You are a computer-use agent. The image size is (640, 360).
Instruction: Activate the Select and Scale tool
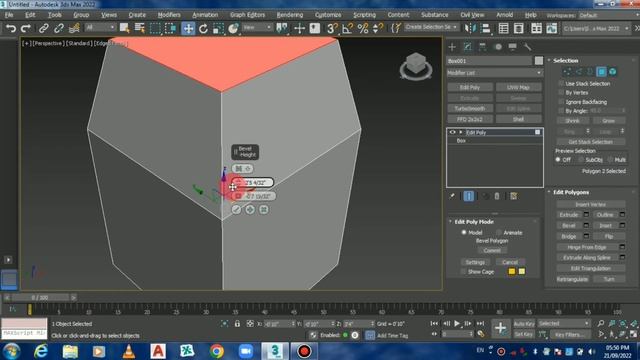click(x=218, y=28)
